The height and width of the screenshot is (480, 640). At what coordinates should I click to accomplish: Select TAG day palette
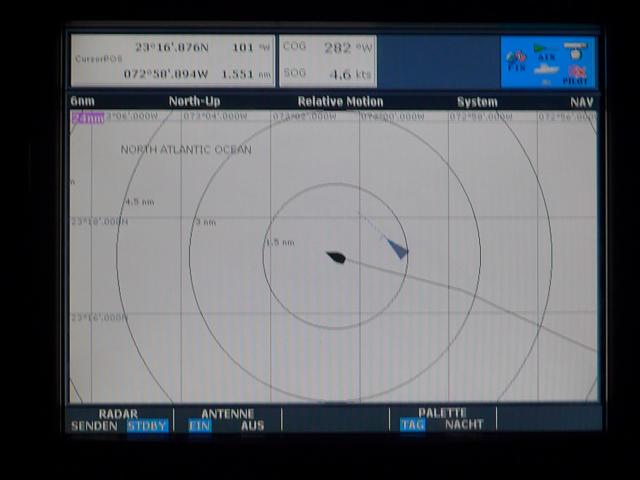412,424
